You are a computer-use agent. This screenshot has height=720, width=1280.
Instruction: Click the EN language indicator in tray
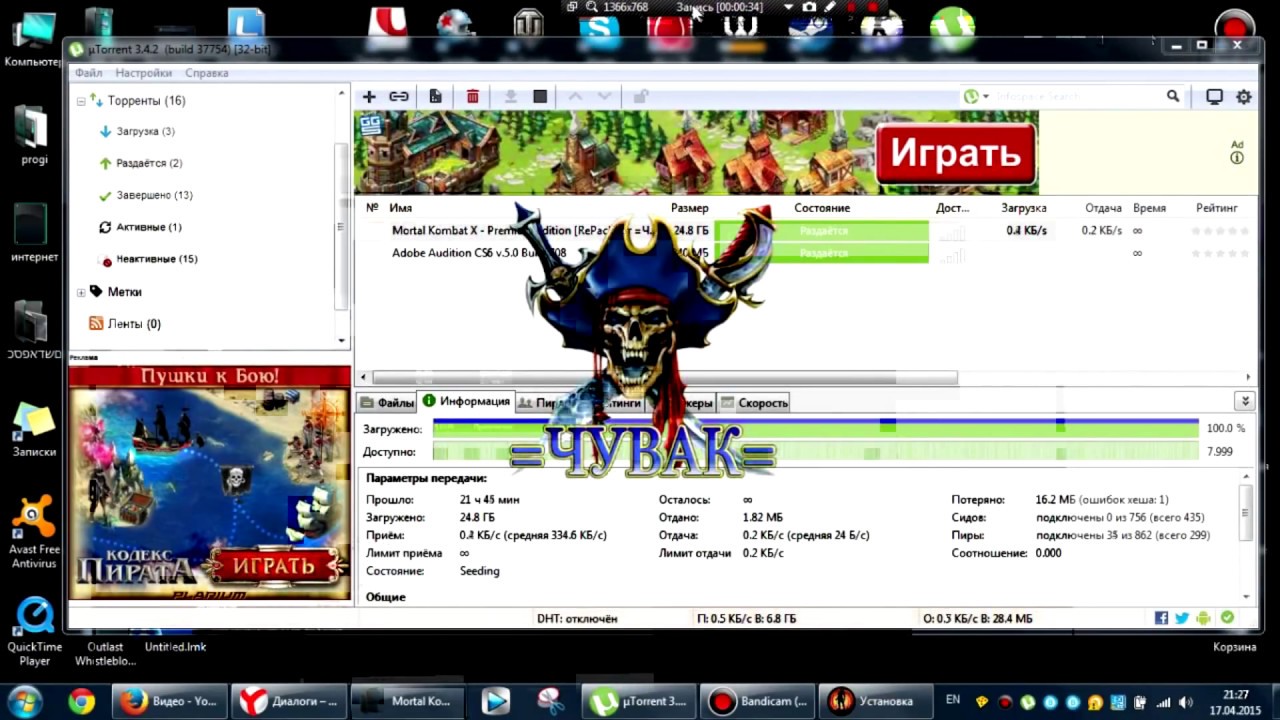(953, 700)
